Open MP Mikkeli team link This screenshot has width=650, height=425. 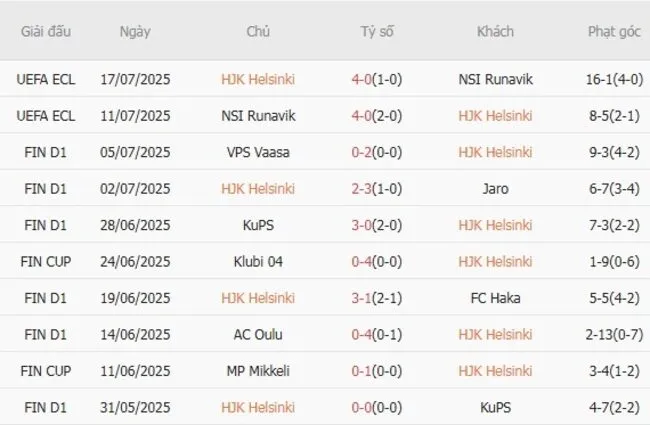click(x=258, y=371)
